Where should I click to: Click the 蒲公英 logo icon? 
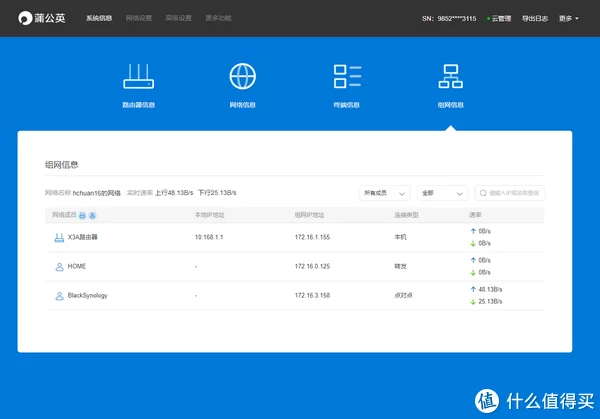point(25,18)
